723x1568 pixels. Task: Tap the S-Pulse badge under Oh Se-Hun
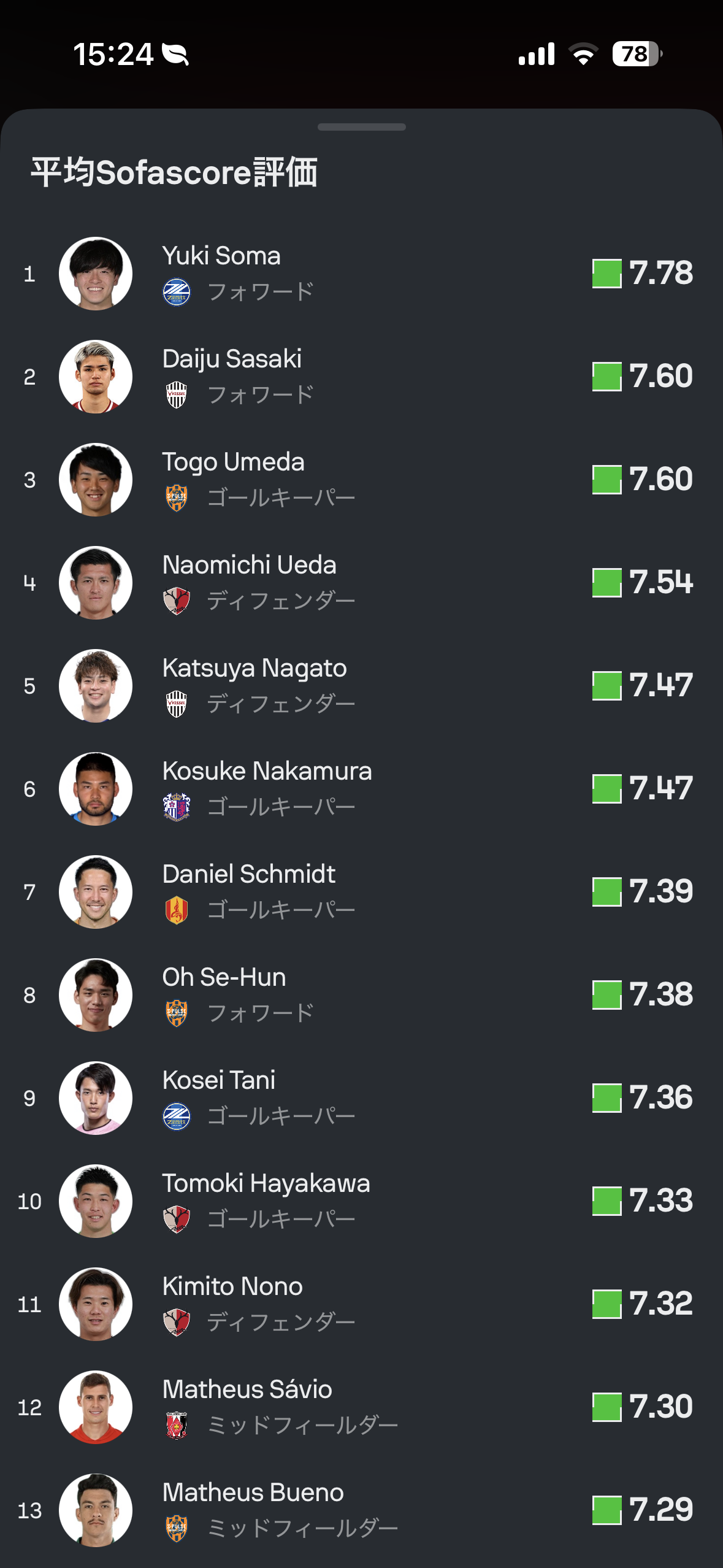[x=177, y=1013]
